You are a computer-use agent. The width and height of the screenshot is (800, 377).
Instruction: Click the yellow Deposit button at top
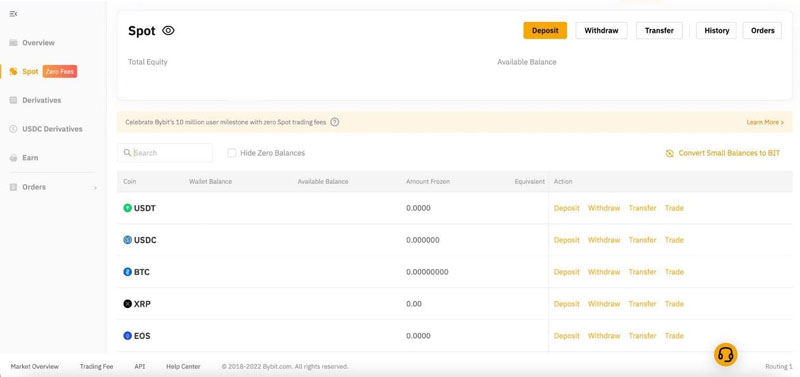tap(545, 31)
